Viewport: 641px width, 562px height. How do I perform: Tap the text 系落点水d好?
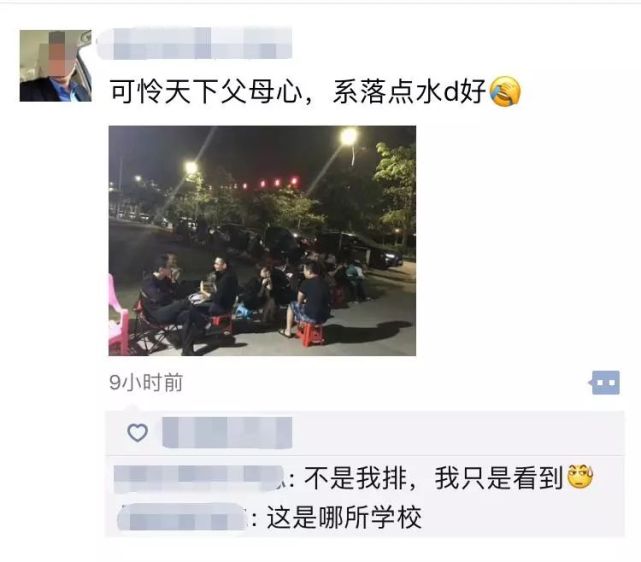(x=409, y=91)
